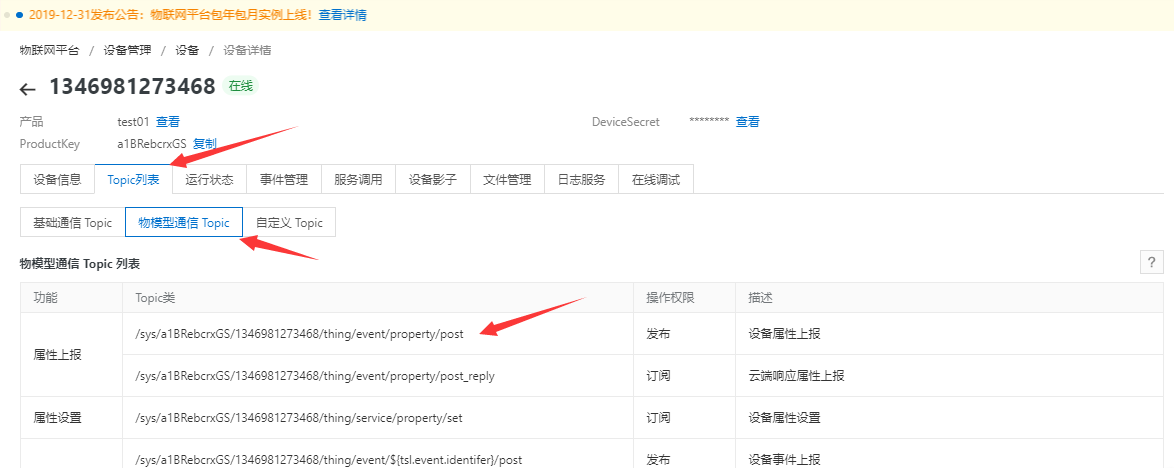Switch to 日志服务 tab

click(x=581, y=180)
